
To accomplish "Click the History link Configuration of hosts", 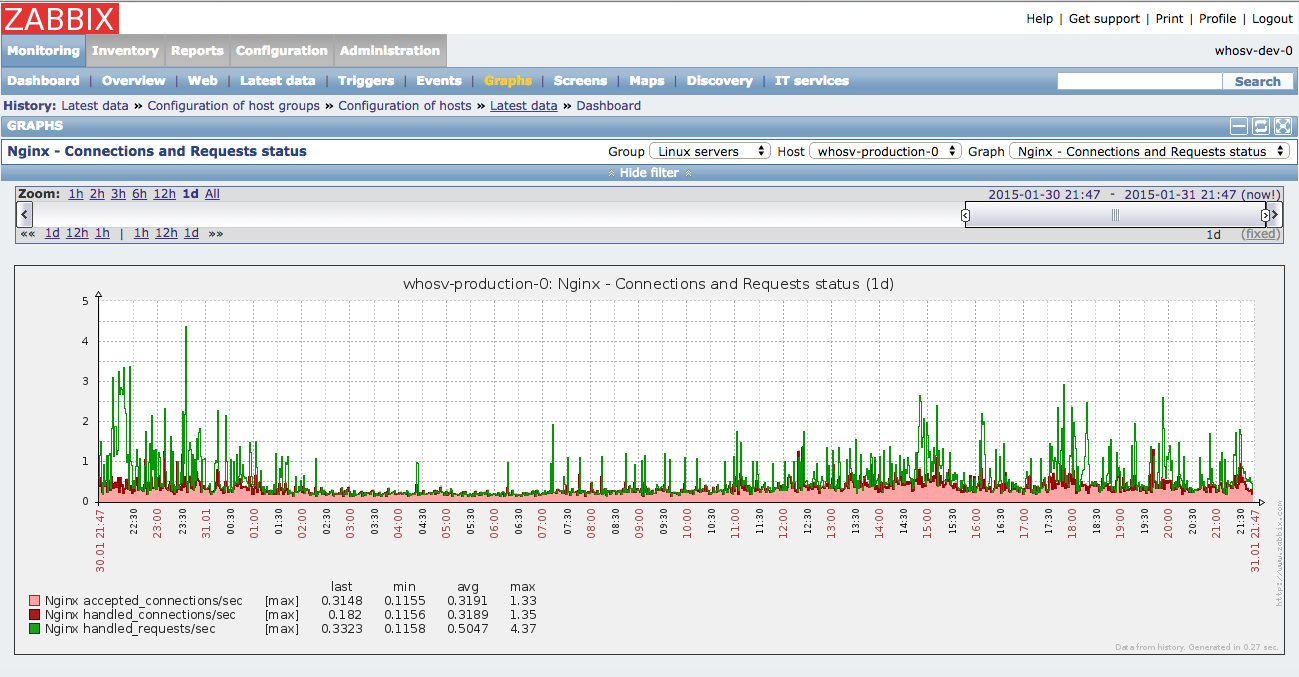I will pos(405,106).
